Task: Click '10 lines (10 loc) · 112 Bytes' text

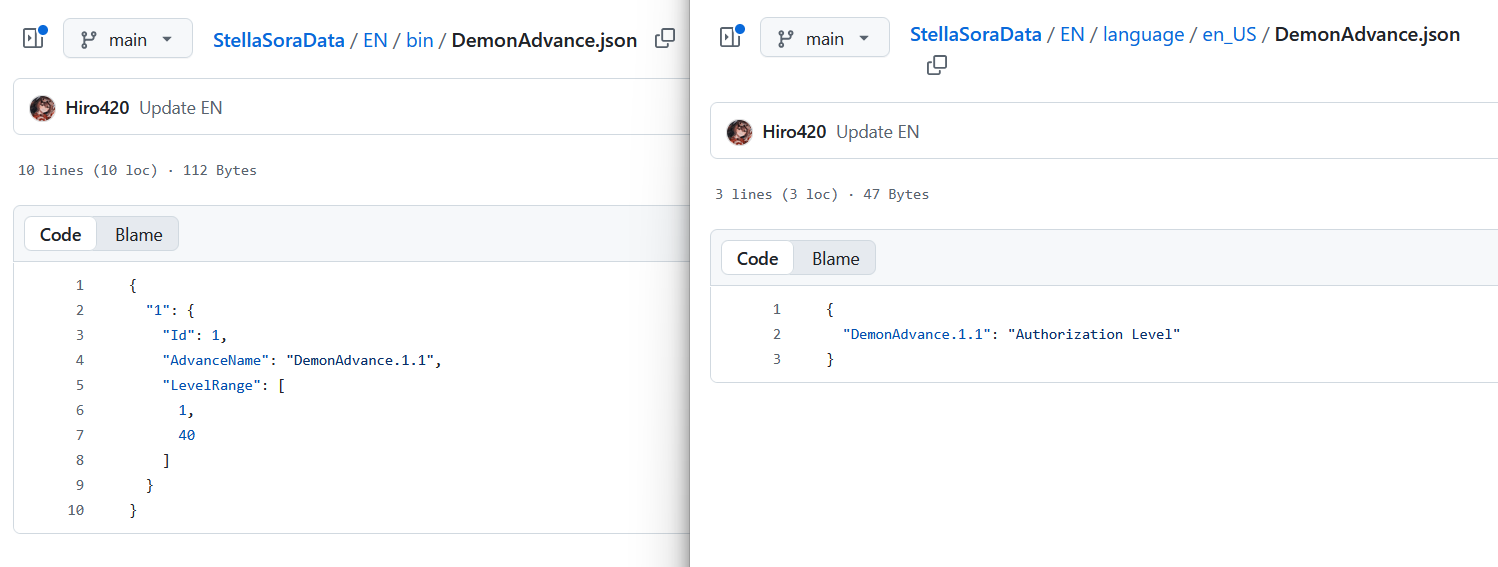Action: [x=137, y=170]
